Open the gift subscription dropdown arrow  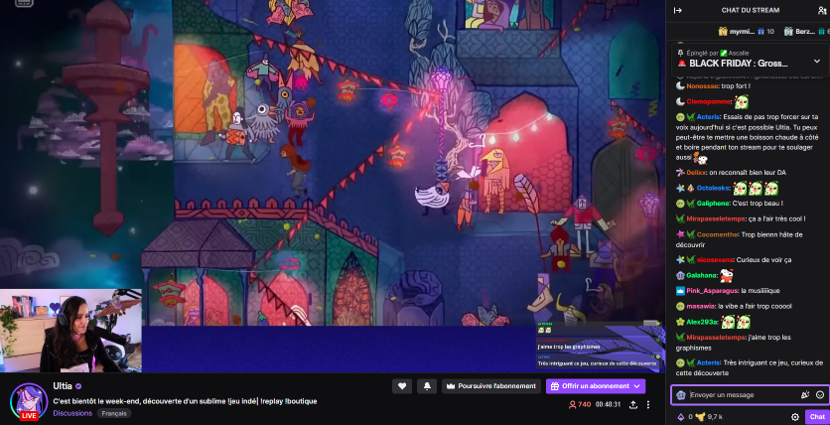[636, 386]
